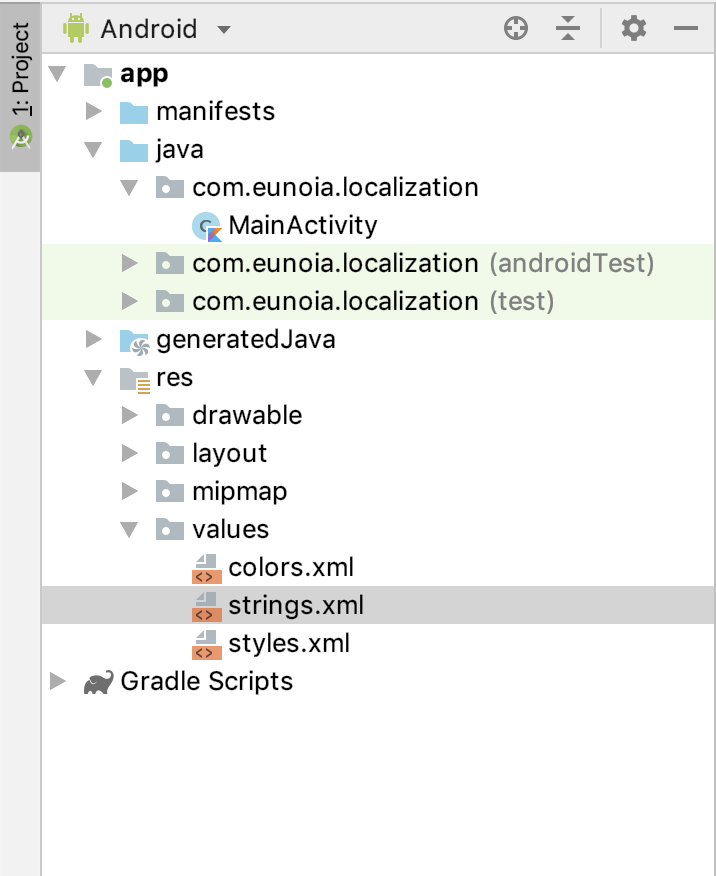Expand Gradle Scripts
This screenshot has height=876, width=716.
58,681
